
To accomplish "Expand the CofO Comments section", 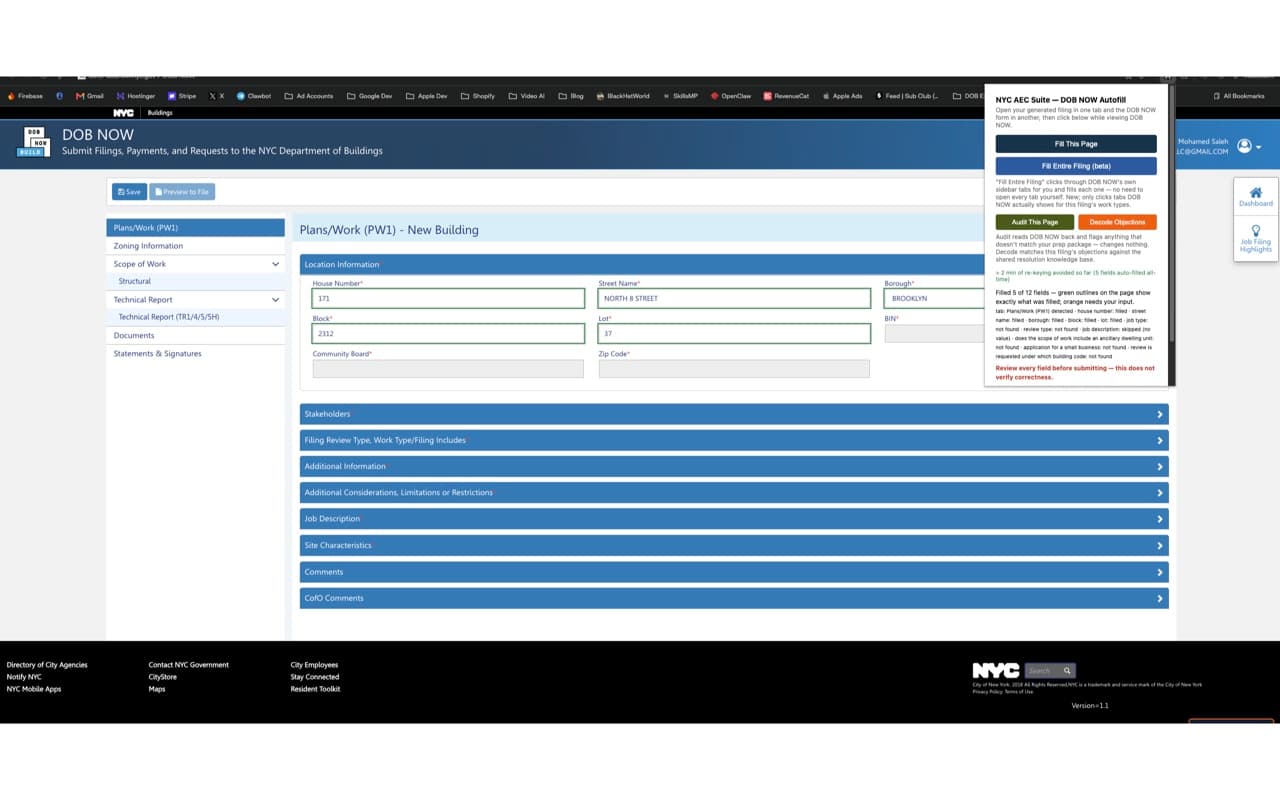I will (734, 598).
